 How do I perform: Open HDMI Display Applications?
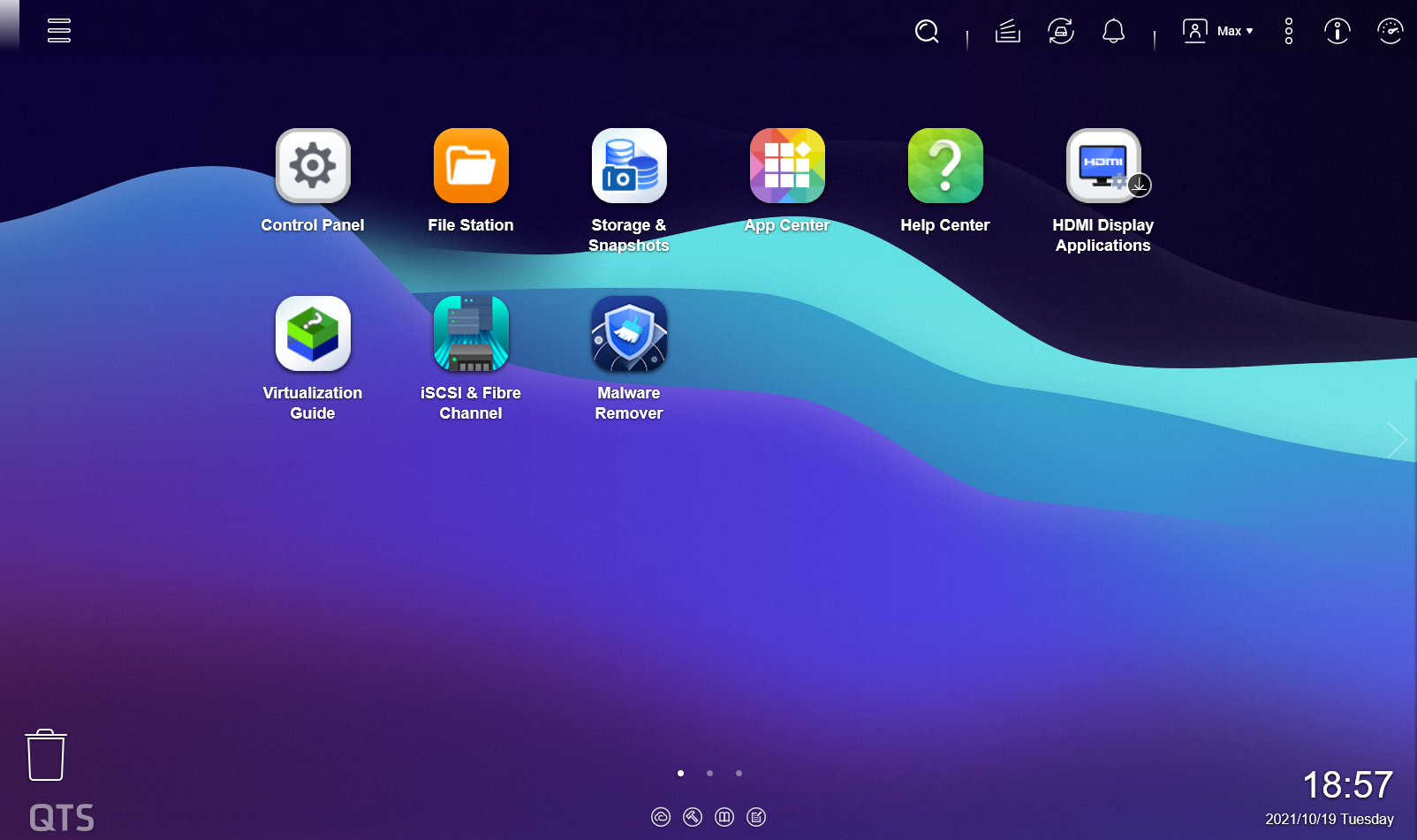click(x=1103, y=166)
